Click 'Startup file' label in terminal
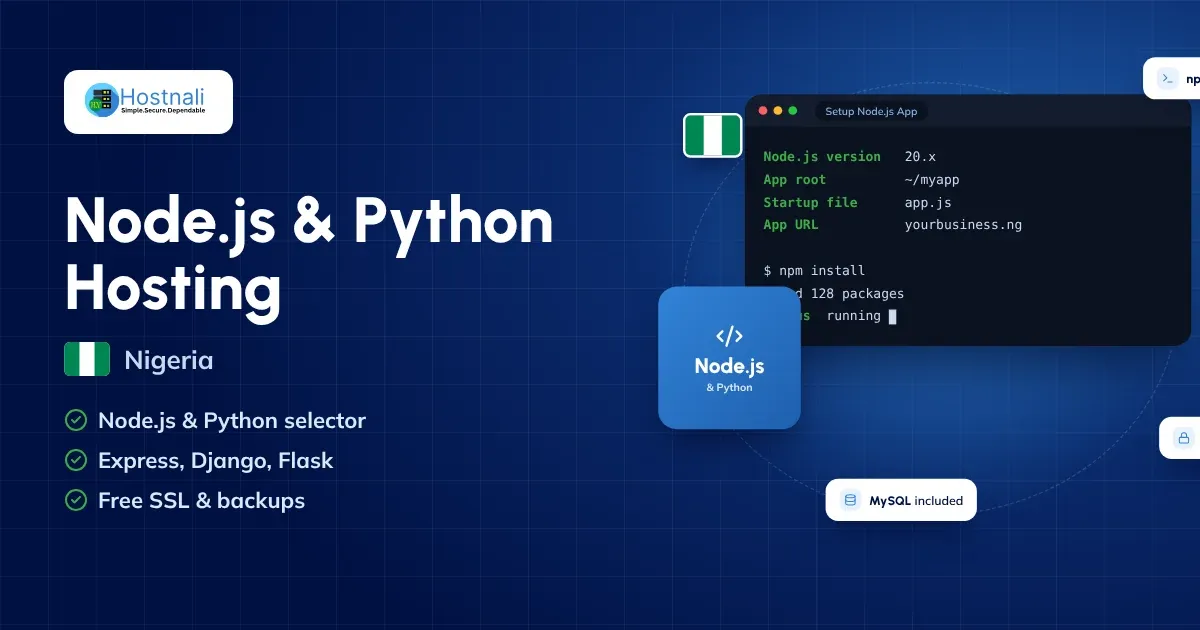The height and width of the screenshot is (630, 1200). (x=810, y=202)
